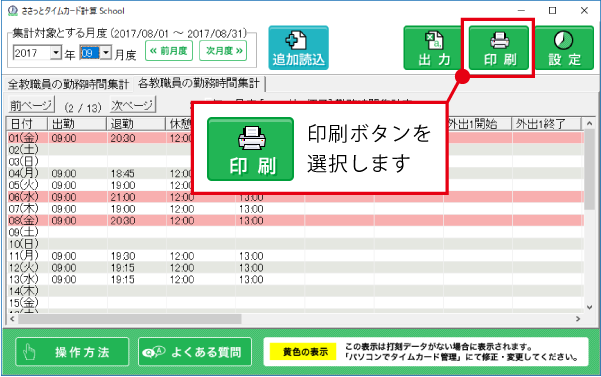The image size is (601, 377).
Task: Click the 出力 export button
Action: [x=434, y=48]
